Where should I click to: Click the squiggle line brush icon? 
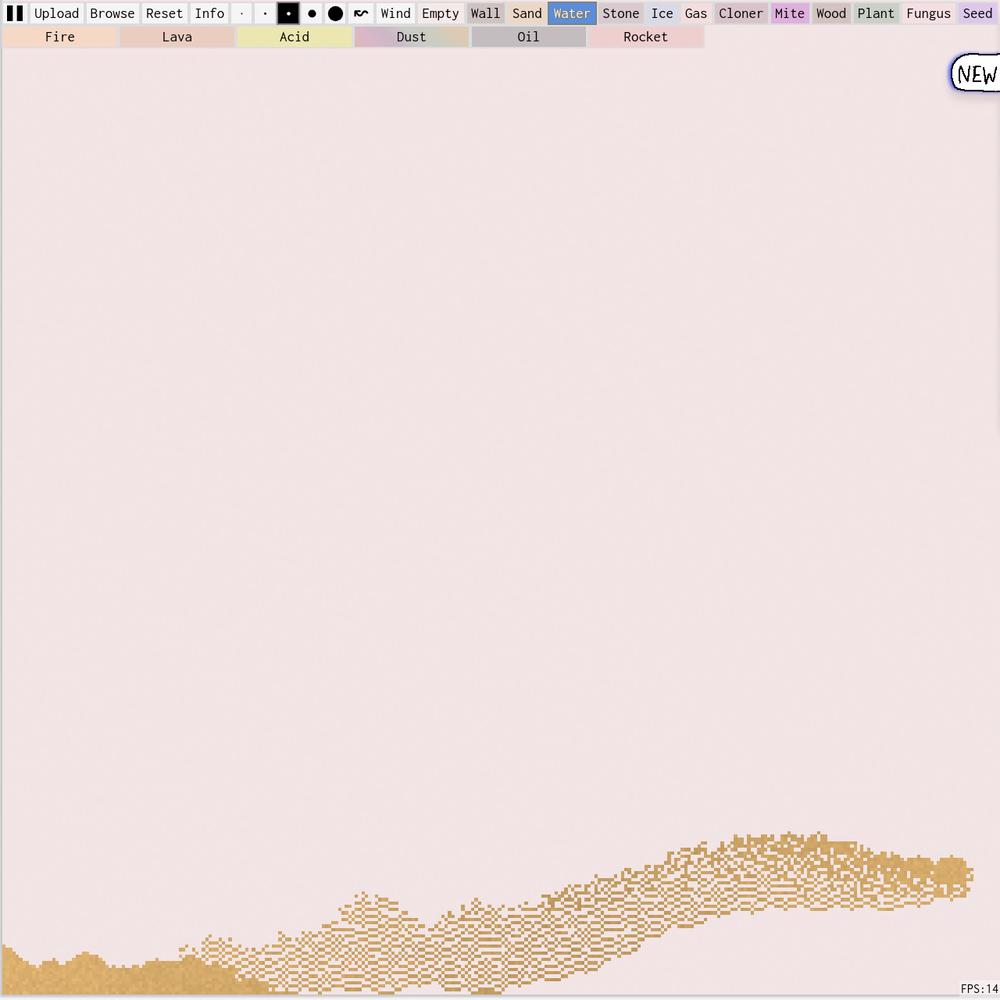(x=361, y=14)
